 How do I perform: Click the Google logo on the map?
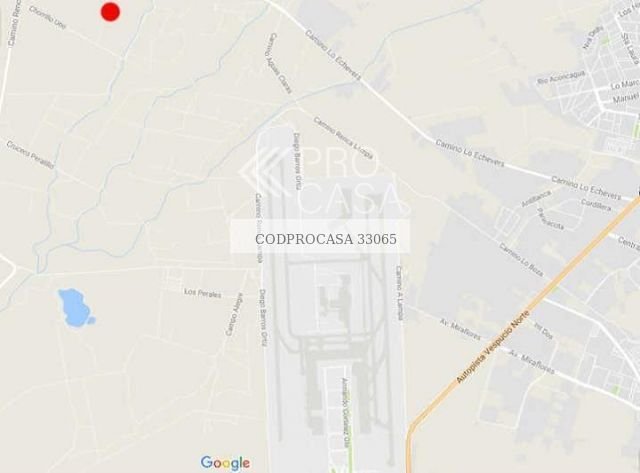click(x=225, y=463)
